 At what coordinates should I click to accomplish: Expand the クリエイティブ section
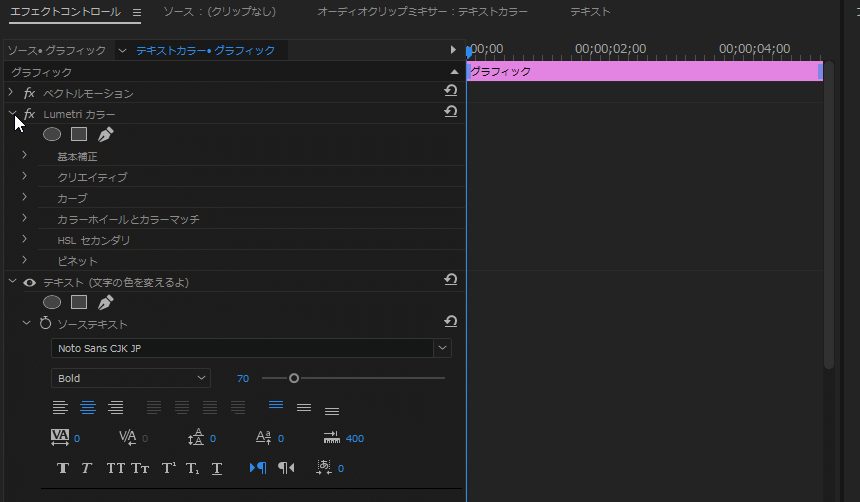pyautogui.click(x=25, y=176)
